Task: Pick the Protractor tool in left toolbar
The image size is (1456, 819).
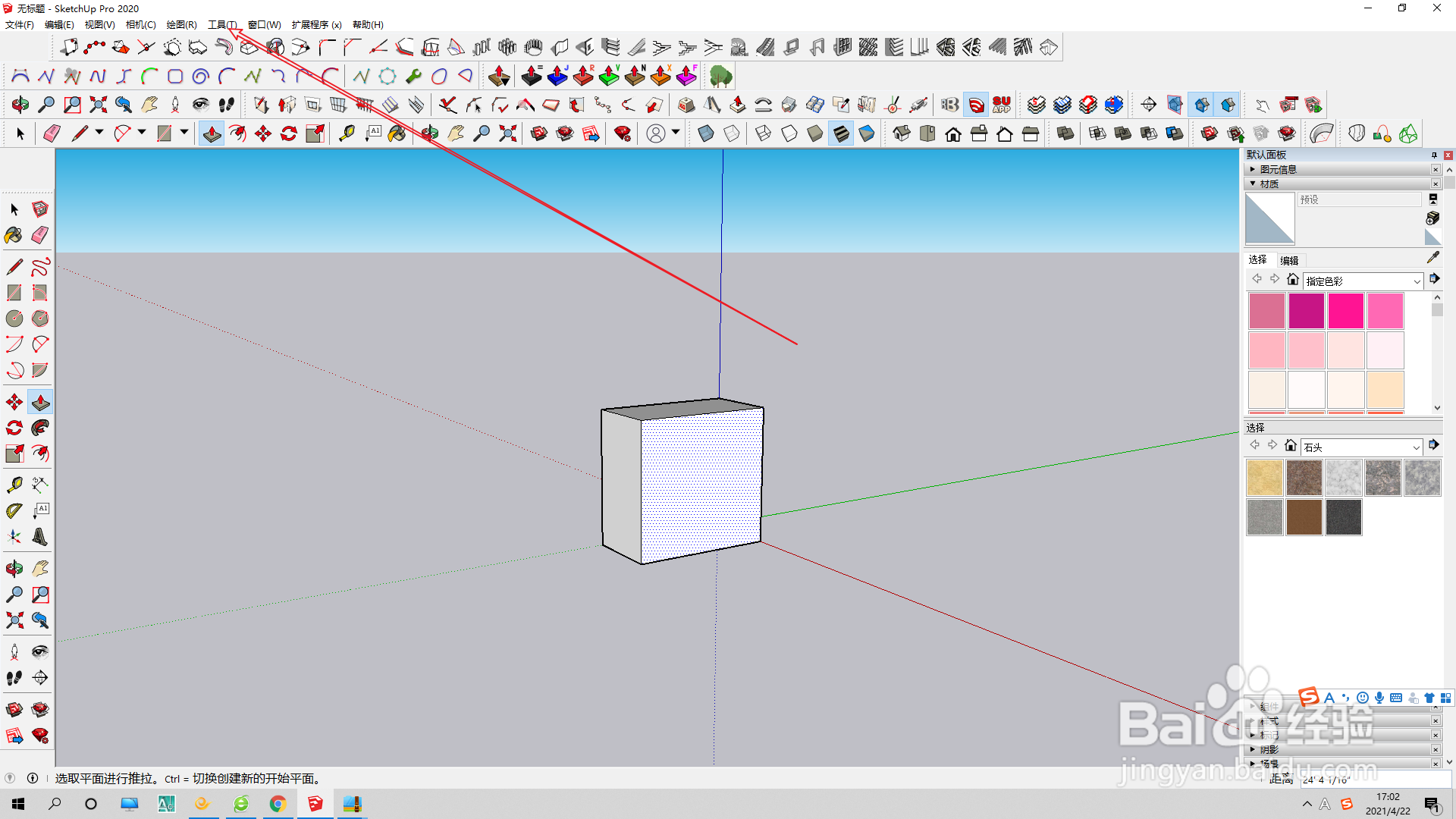Action: pos(14,511)
